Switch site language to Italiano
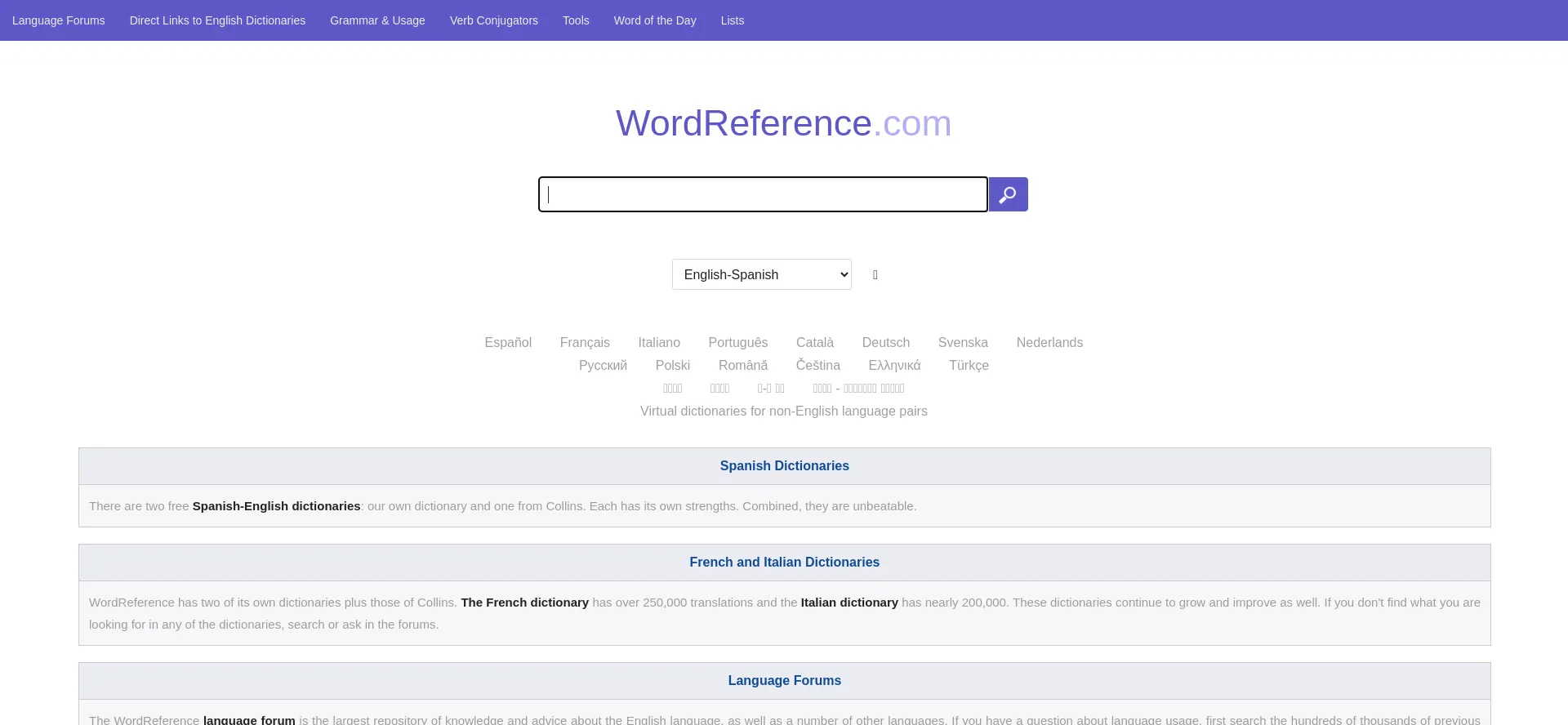 (x=659, y=342)
